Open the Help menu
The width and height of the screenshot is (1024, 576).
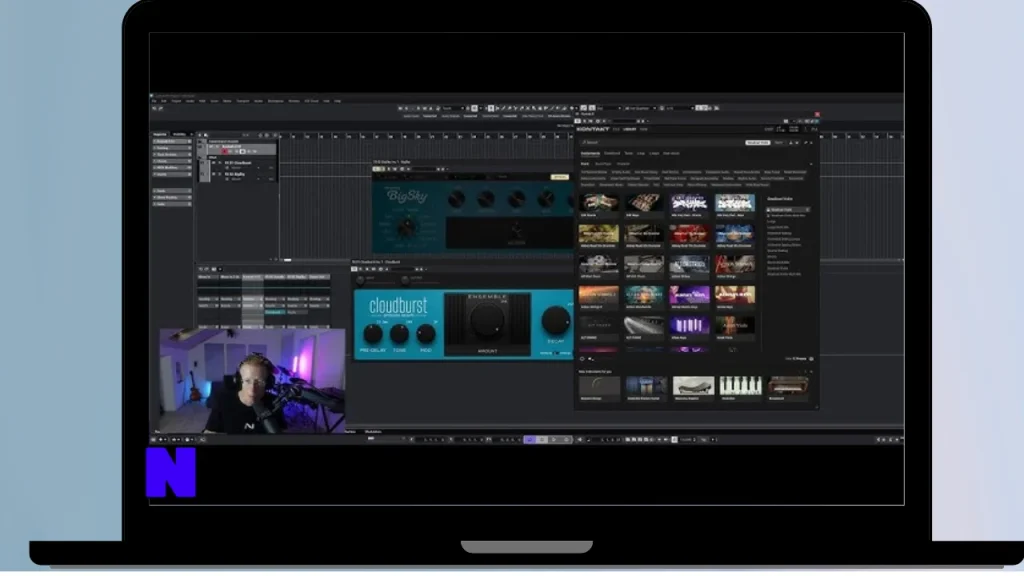tap(338, 101)
